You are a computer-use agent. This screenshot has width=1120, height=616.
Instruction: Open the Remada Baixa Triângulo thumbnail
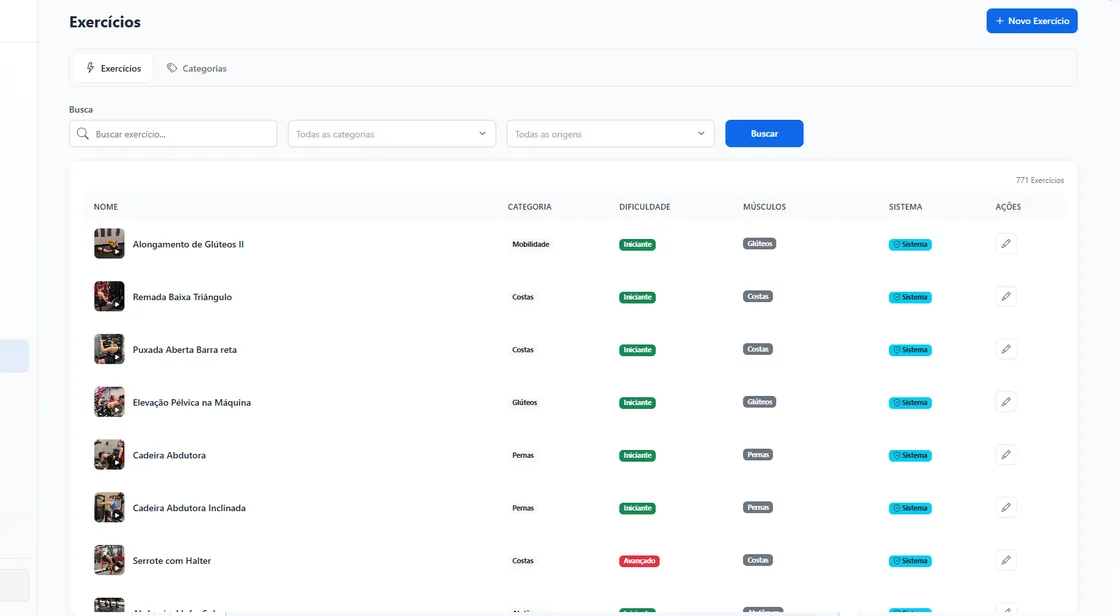(x=109, y=297)
